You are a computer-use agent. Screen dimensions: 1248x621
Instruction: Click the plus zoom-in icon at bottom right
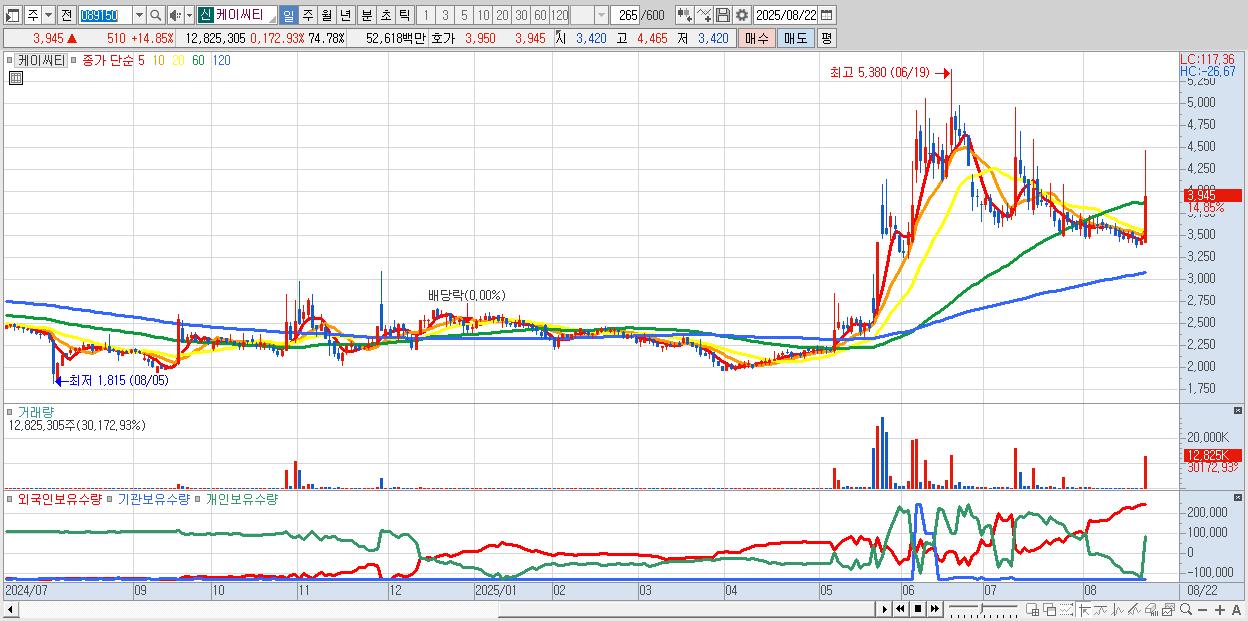pyautogui.click(x=1219, y=610)
